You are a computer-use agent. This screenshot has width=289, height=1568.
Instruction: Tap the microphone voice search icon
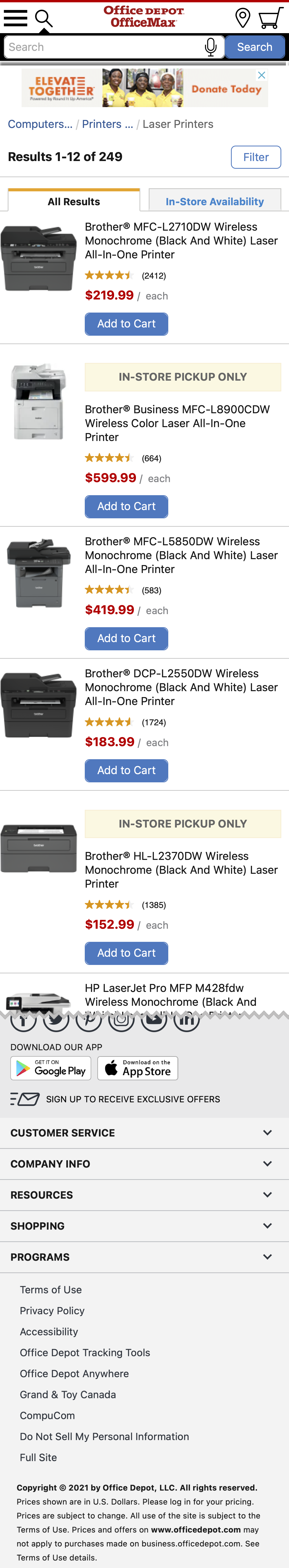(x=210, y=47)
